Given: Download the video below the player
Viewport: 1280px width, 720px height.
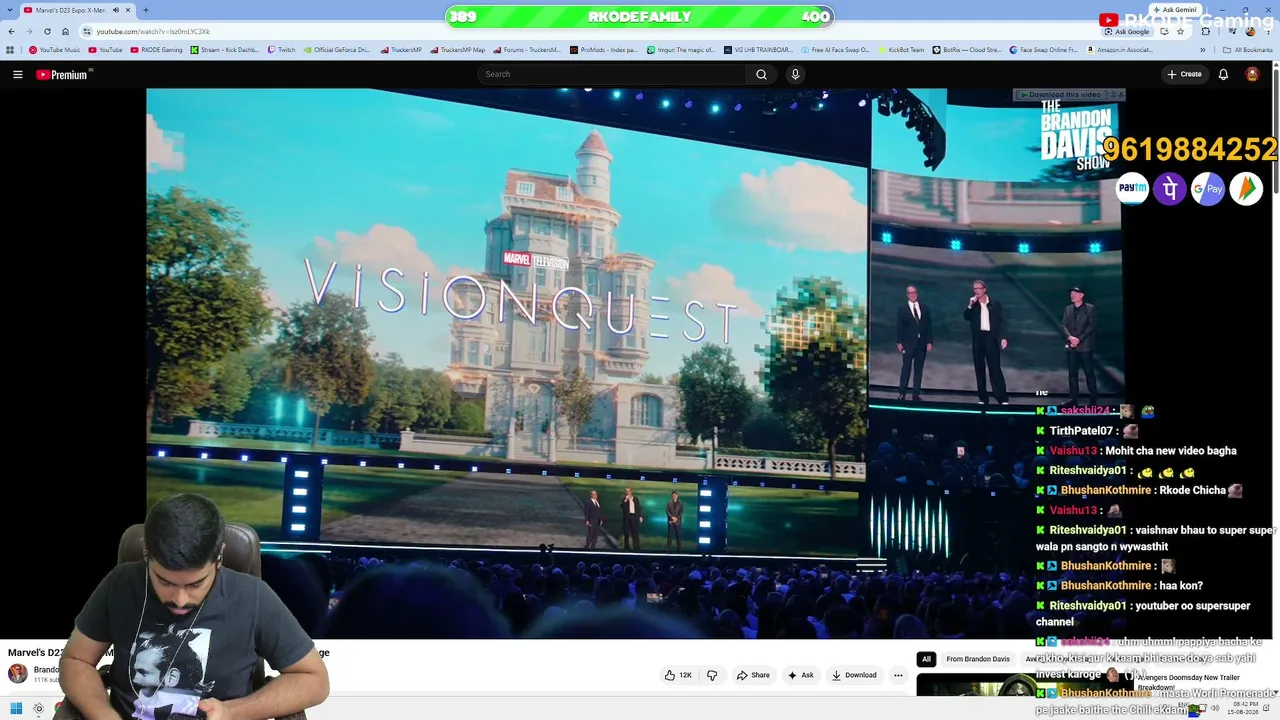Looking at the screenshot, I should [x=854, y=675].
